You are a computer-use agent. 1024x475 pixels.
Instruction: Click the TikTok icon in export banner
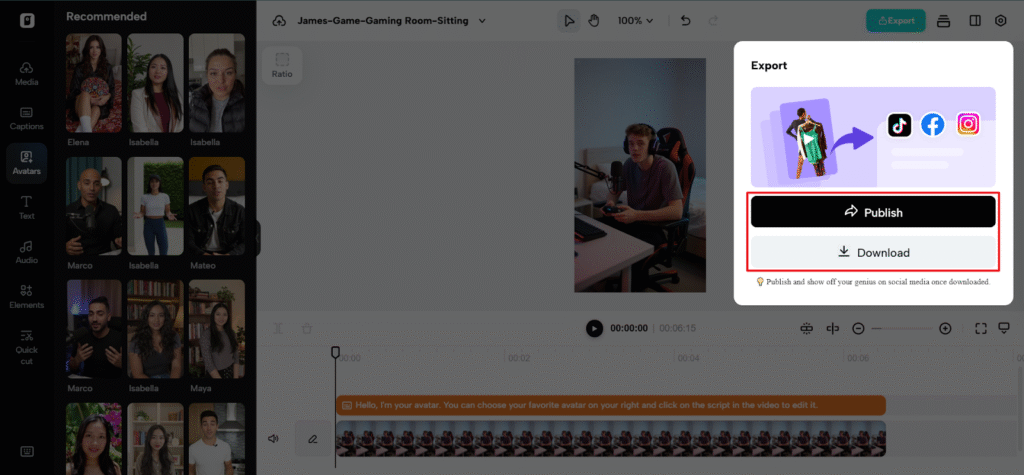[900, 125]
